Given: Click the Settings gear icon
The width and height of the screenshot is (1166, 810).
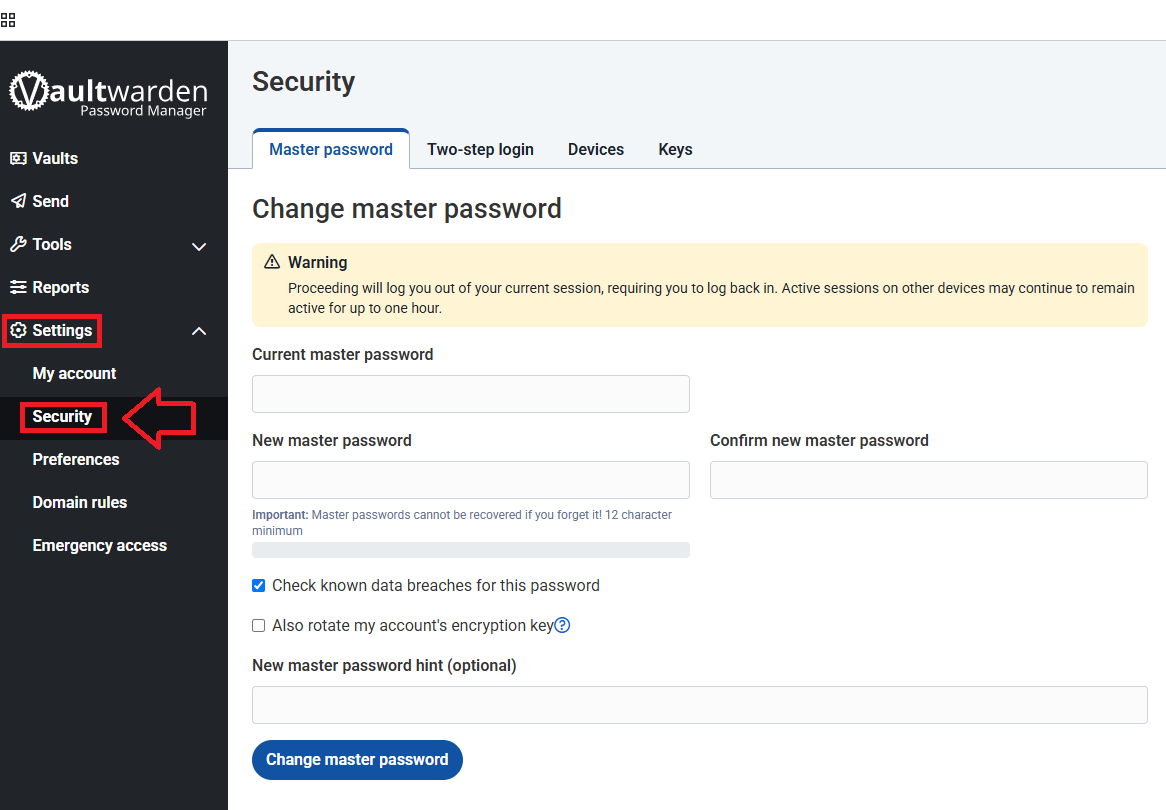Looking at the screenshot, I should [18, 330].
